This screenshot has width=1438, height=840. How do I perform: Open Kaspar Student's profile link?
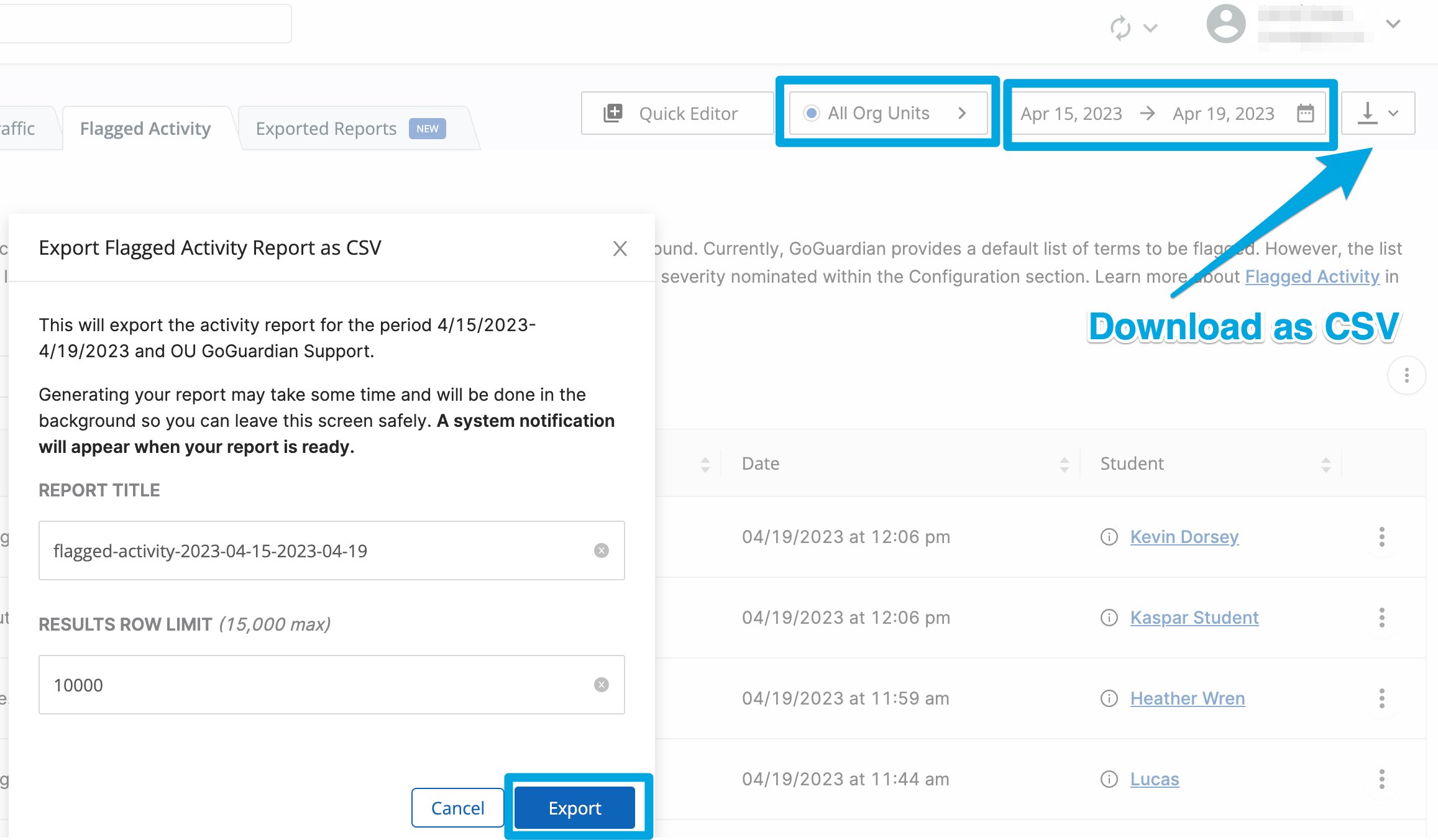[x=1194, y=618]
